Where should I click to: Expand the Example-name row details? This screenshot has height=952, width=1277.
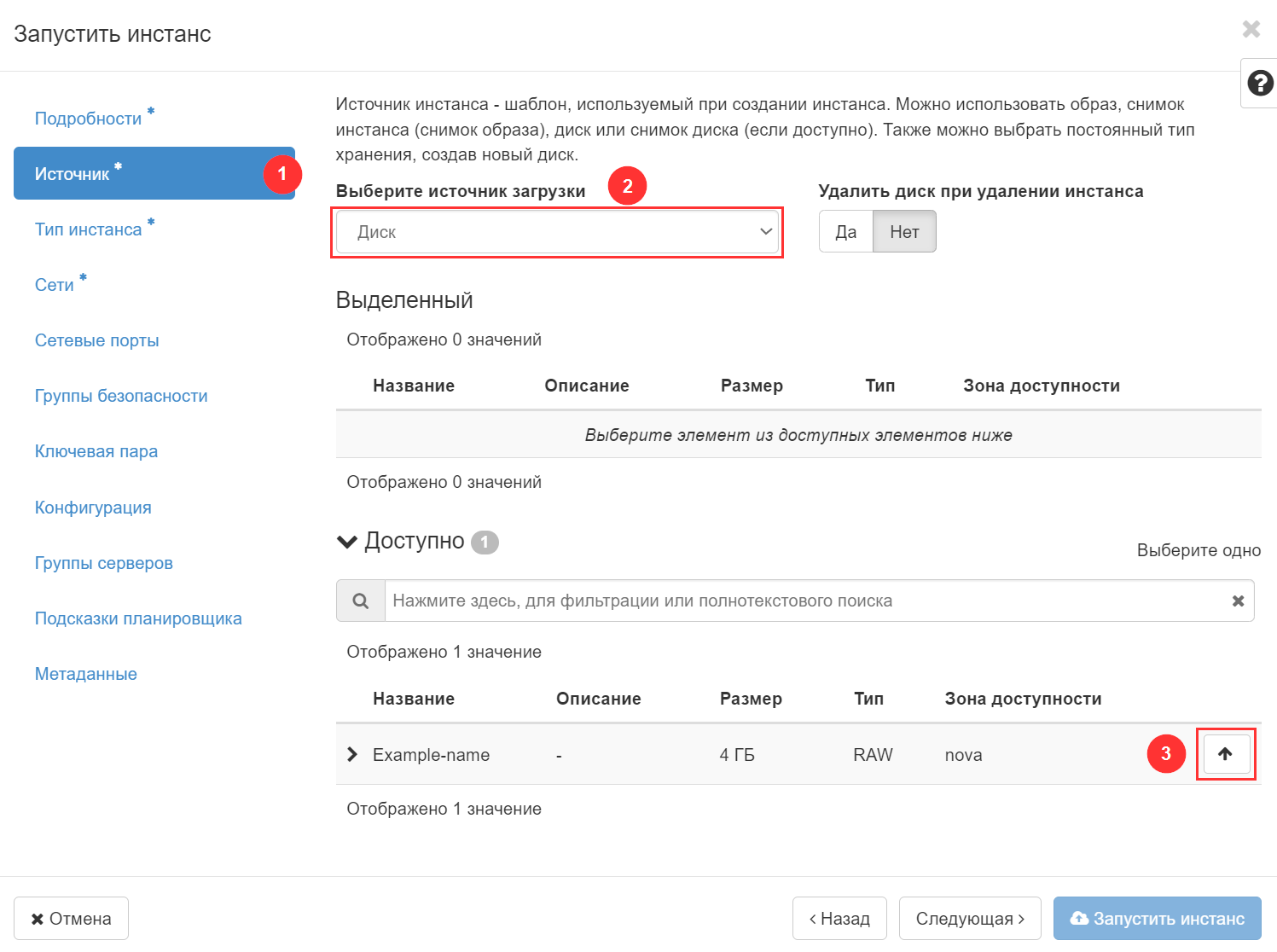(352, 755)
